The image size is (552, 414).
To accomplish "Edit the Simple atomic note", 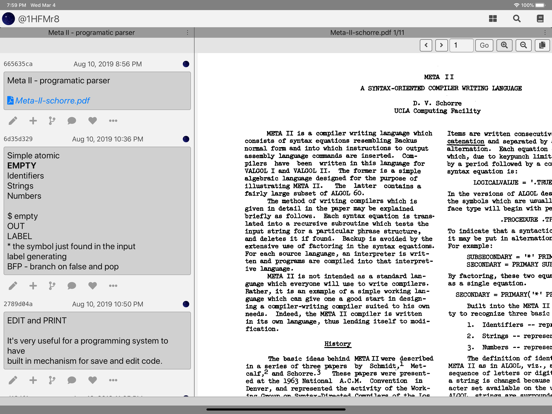I will [13, 286].
